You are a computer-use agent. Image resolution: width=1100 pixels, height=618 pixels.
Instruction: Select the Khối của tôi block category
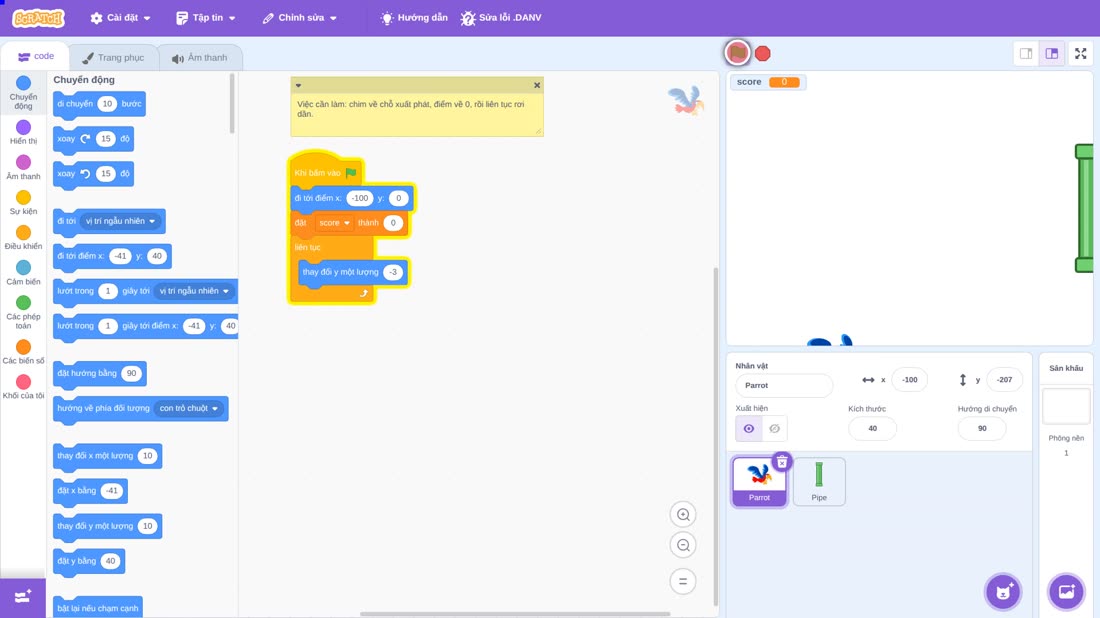(23, 387)
